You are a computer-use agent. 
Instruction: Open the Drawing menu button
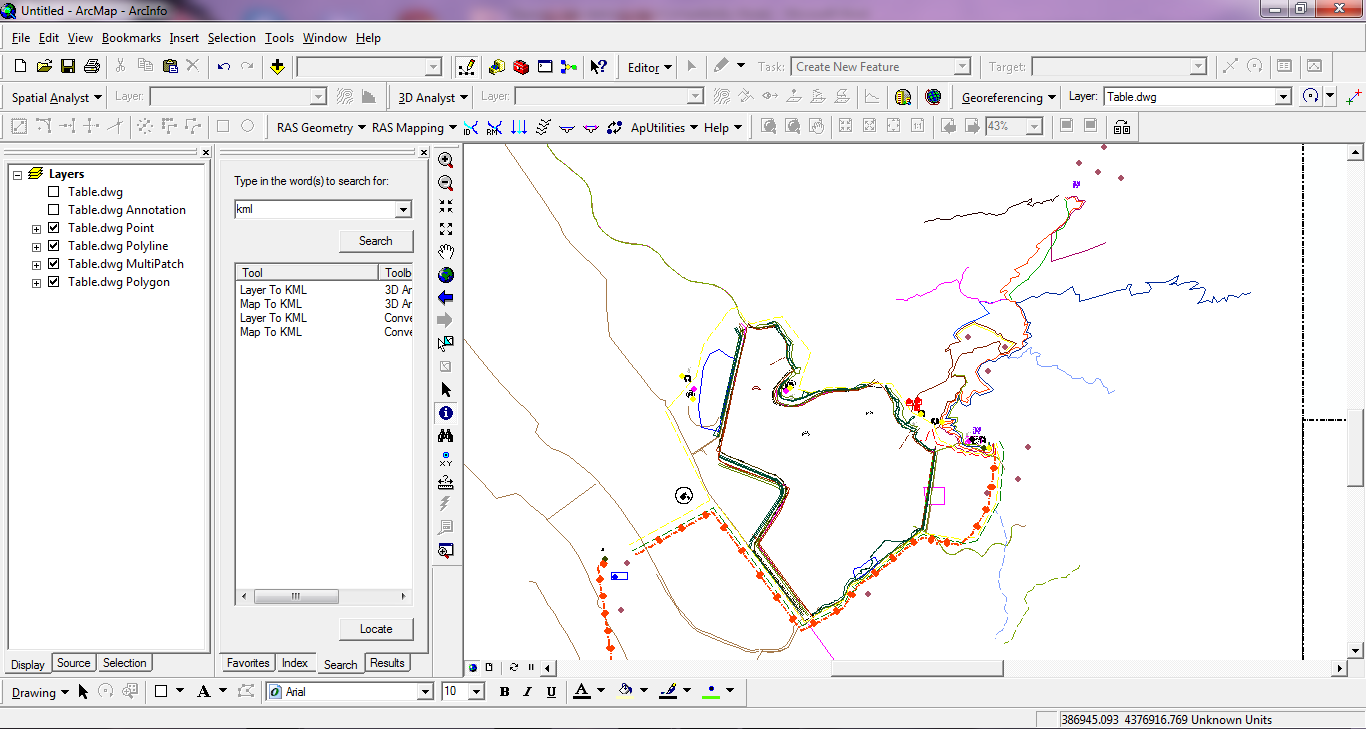pos(40,692)
